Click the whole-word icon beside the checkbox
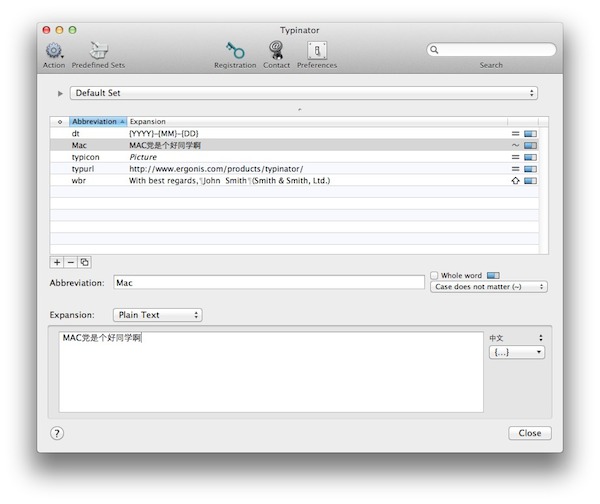 pyautogui.click(x=493, y=276)
